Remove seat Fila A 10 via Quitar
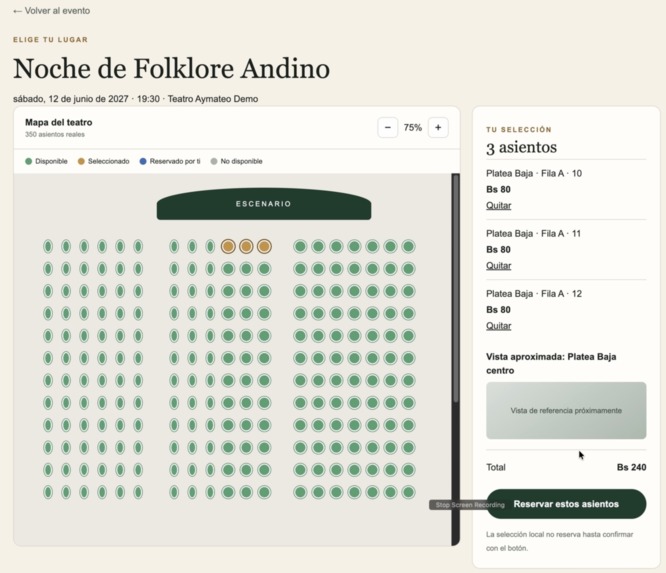666x573 pixels. coord(499,206)
